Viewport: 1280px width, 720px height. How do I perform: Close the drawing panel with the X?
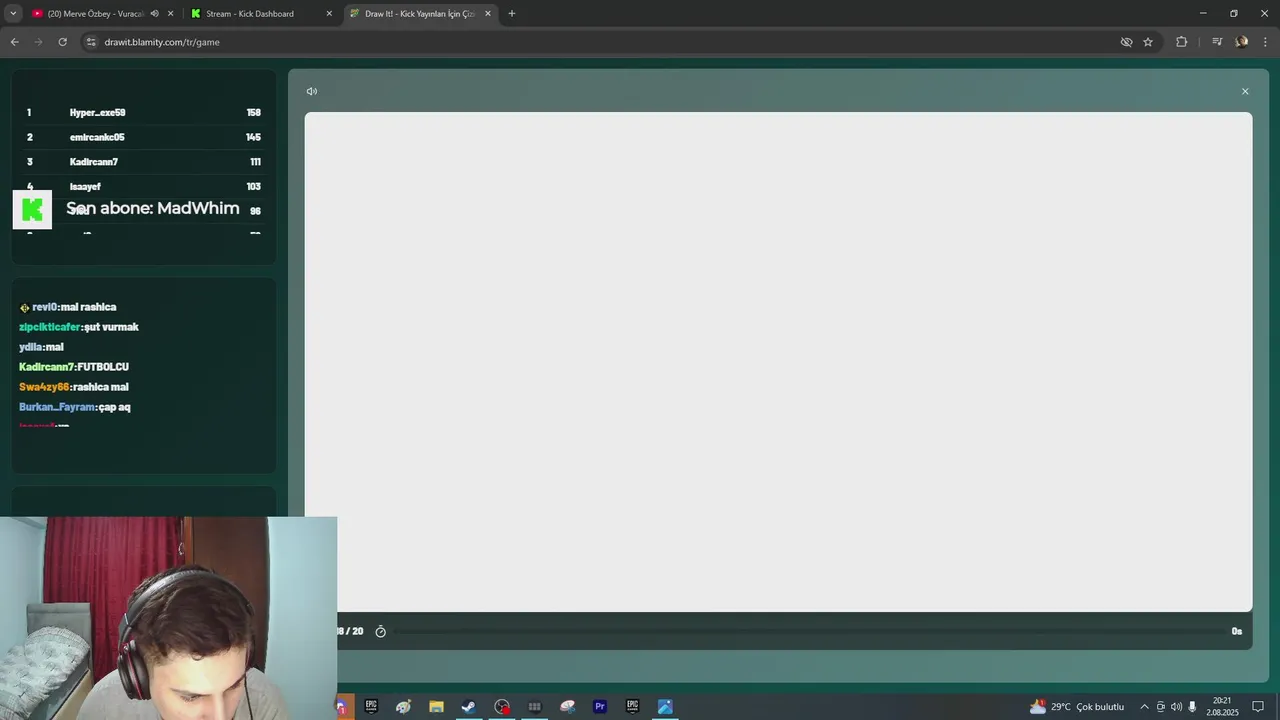(x=1245, y=91)
